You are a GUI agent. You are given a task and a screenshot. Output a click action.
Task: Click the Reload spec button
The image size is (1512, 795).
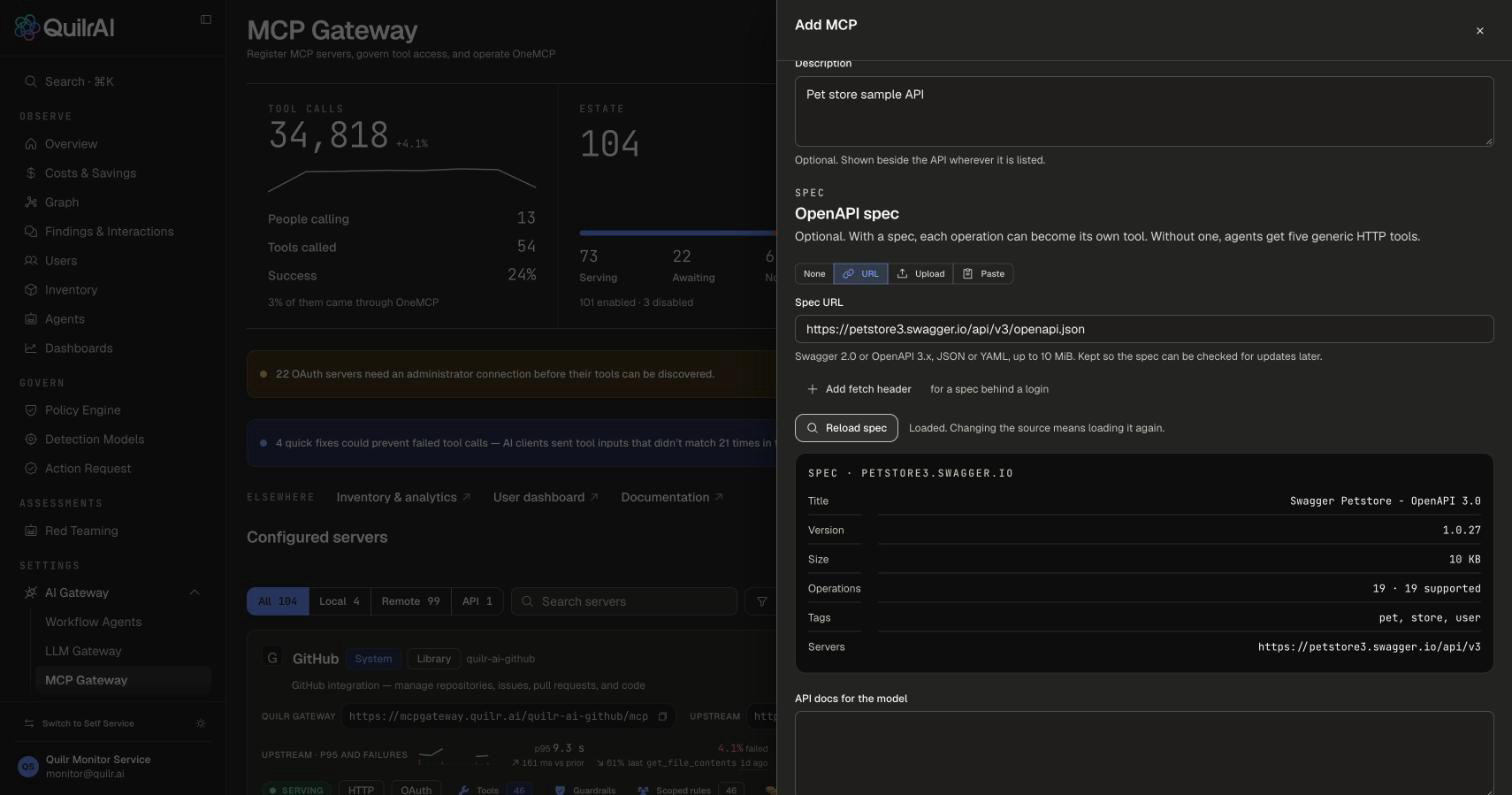click(846, 428)
